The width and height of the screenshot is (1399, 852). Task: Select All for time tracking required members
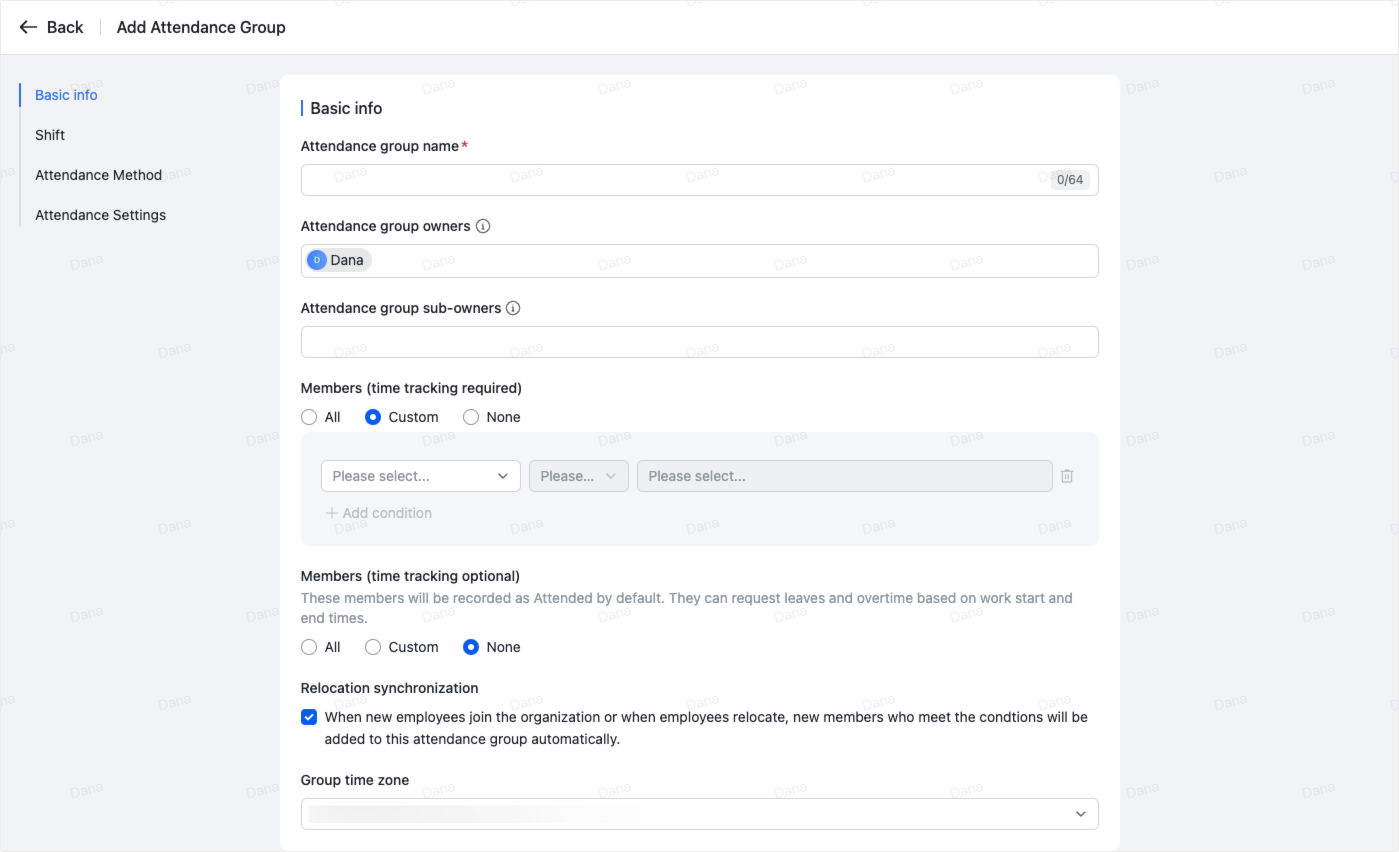(x=309, y=417)
